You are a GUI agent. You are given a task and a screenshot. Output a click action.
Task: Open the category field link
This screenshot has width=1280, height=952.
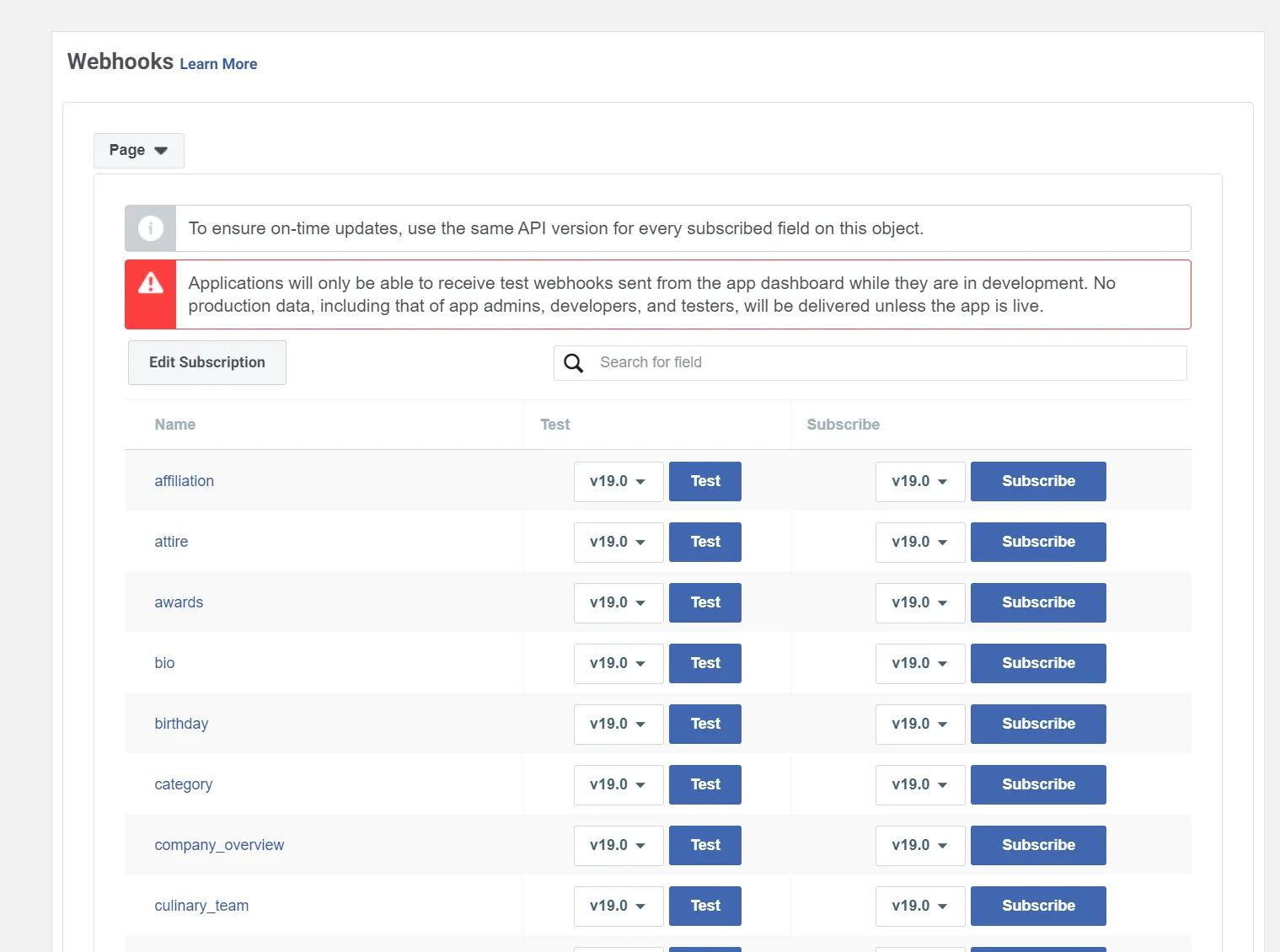pyautogui.click(x=184, y=784)
